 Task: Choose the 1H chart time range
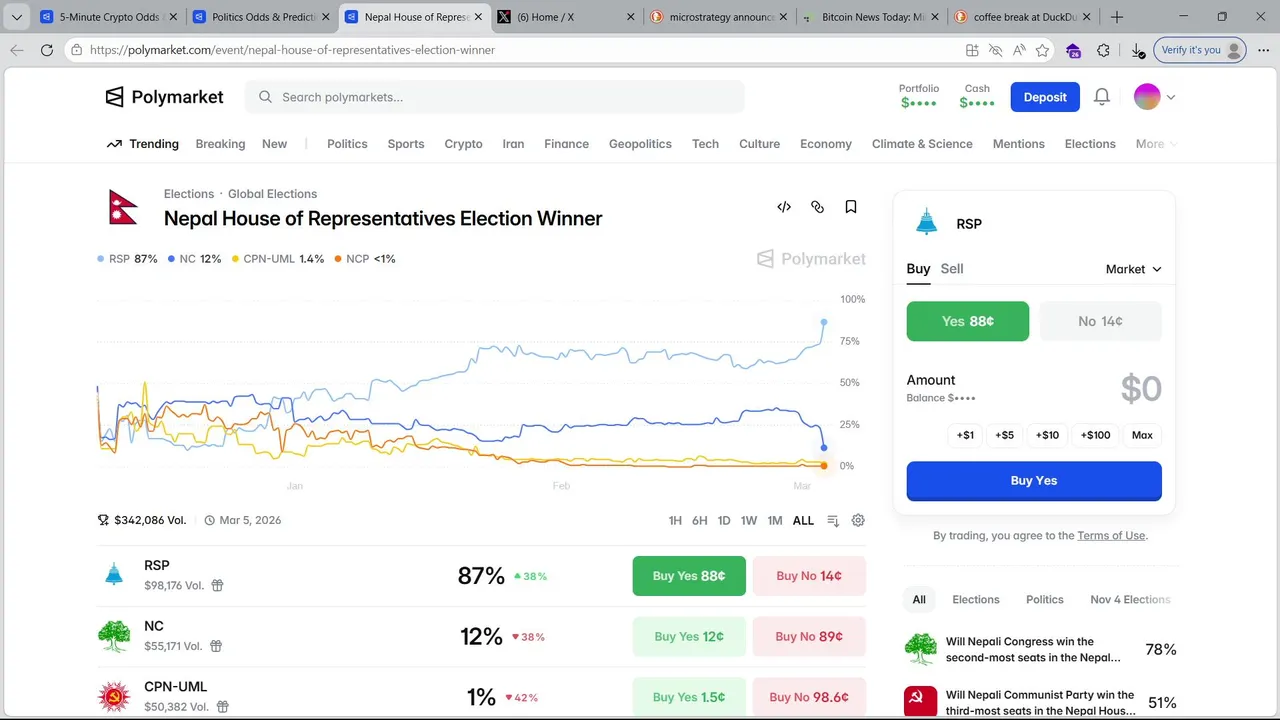[x=675, y=520]
